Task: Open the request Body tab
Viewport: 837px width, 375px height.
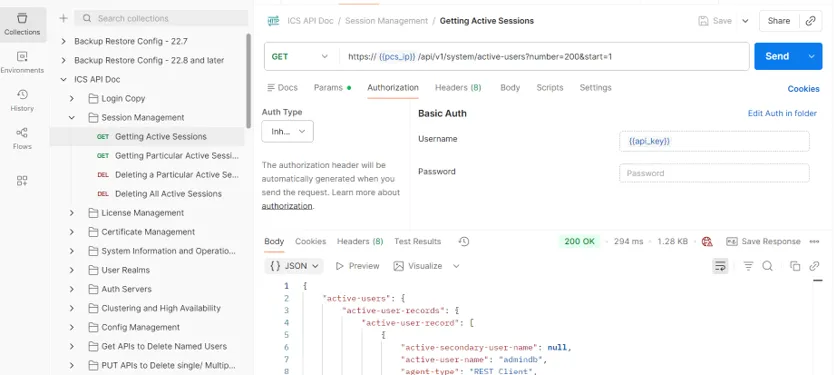Action: pos(510,87)
